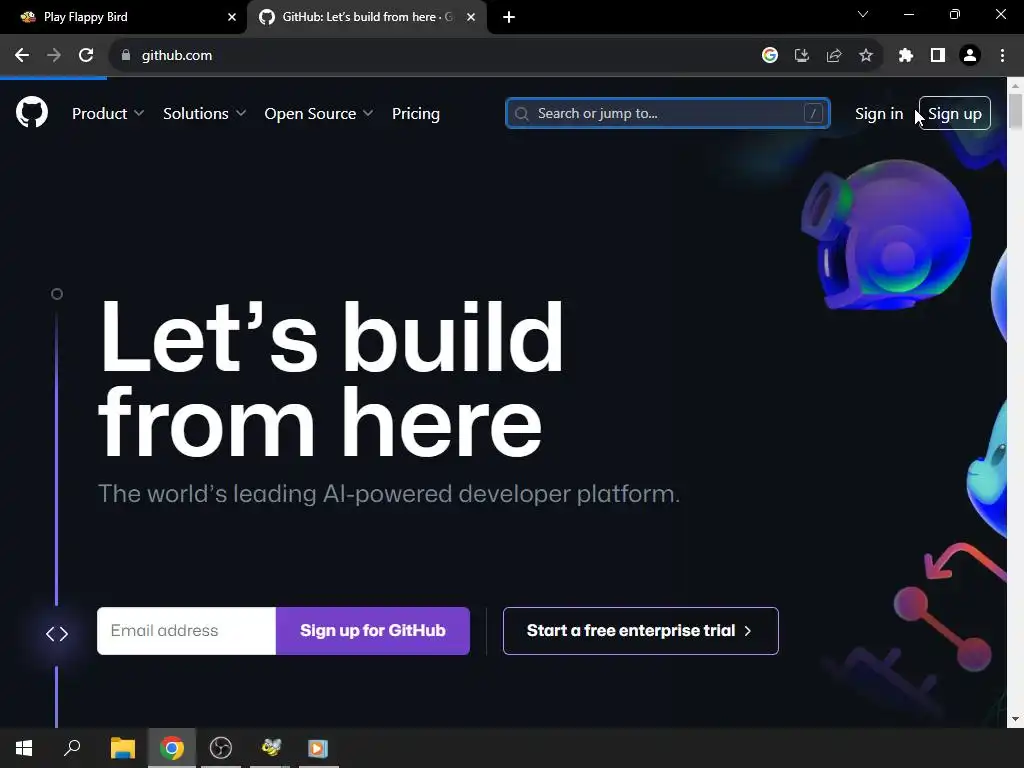The image size is (1024, 768).
Task: Open the Pricing page
Action: pos(416,114)
